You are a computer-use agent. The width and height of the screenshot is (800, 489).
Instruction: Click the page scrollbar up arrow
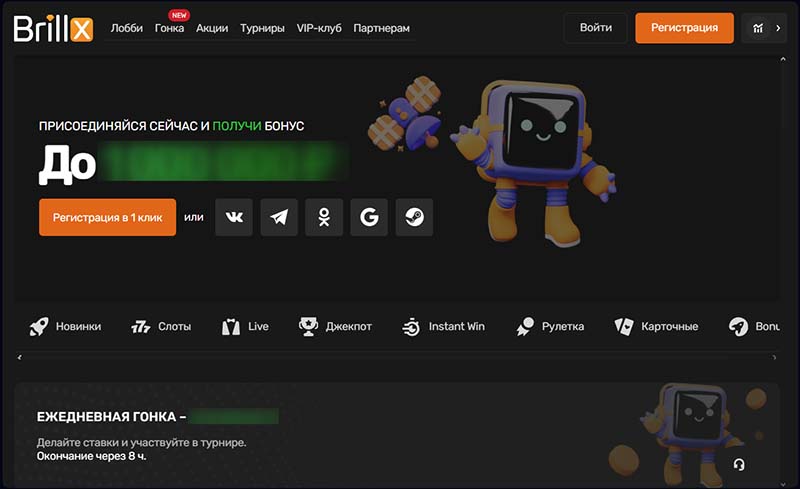(x=783, y=59)
